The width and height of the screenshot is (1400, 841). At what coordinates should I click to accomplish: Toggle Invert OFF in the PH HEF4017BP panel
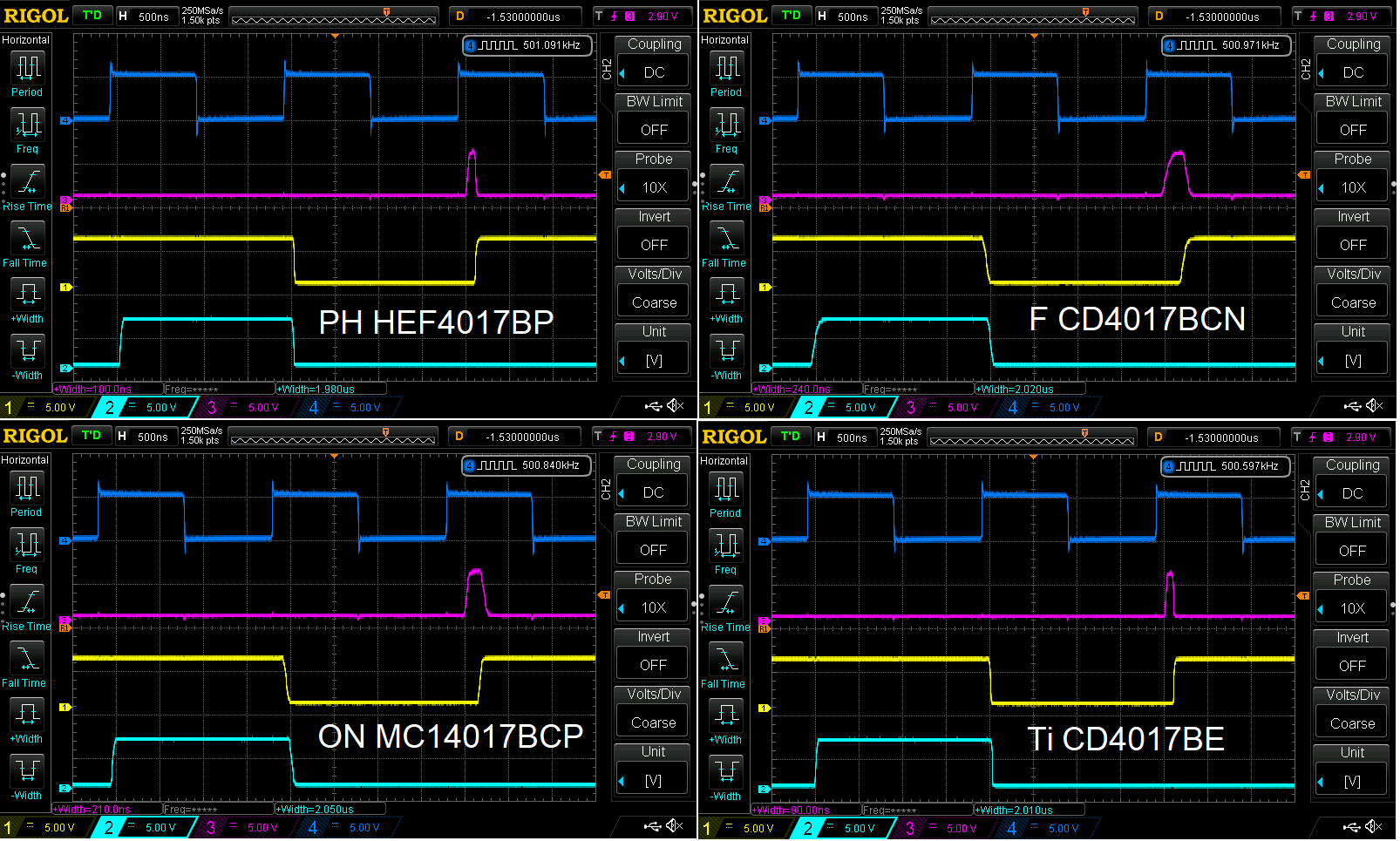point(654,234)
